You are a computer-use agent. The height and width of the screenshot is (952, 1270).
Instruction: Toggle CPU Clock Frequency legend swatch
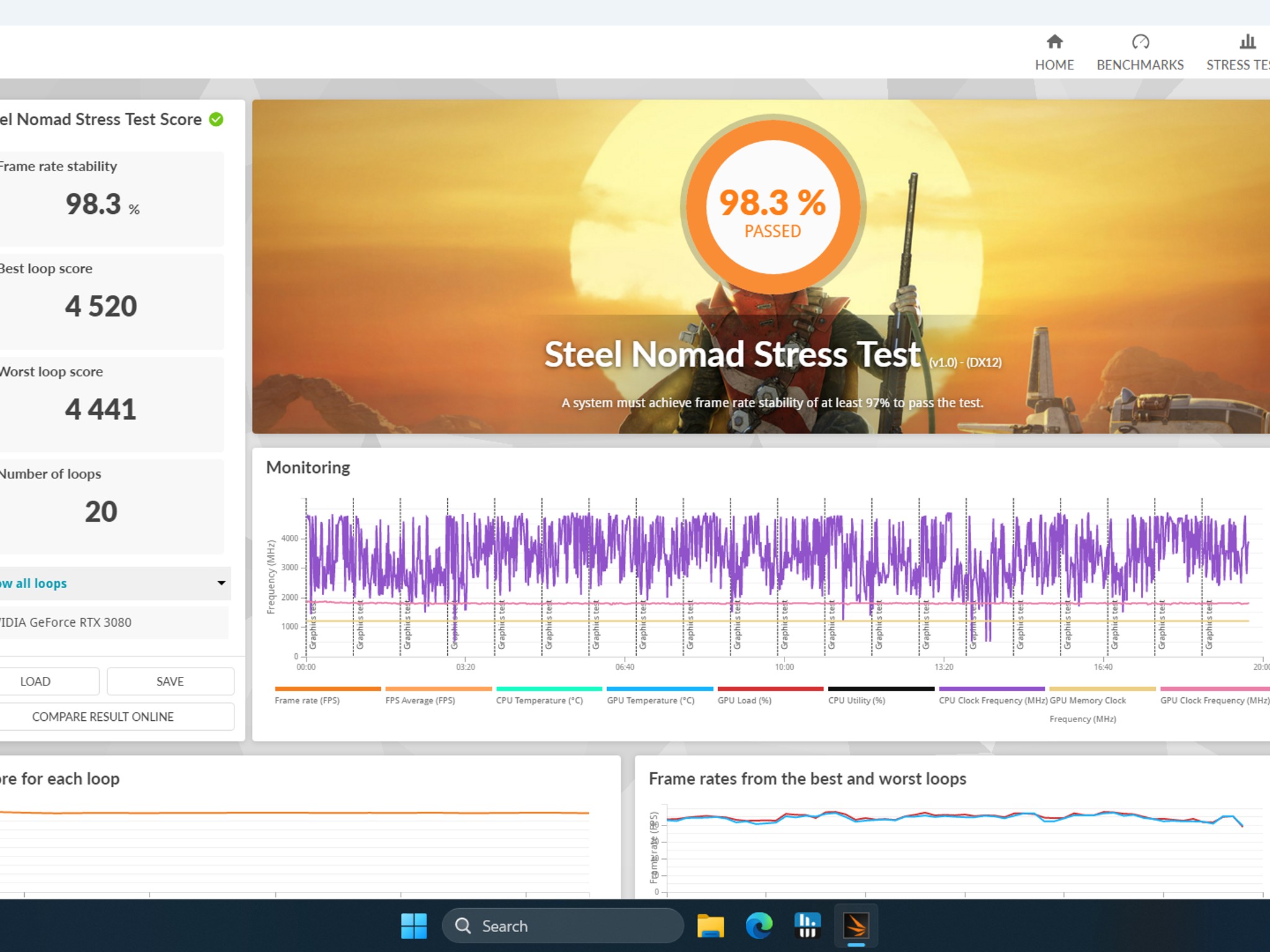992,689
